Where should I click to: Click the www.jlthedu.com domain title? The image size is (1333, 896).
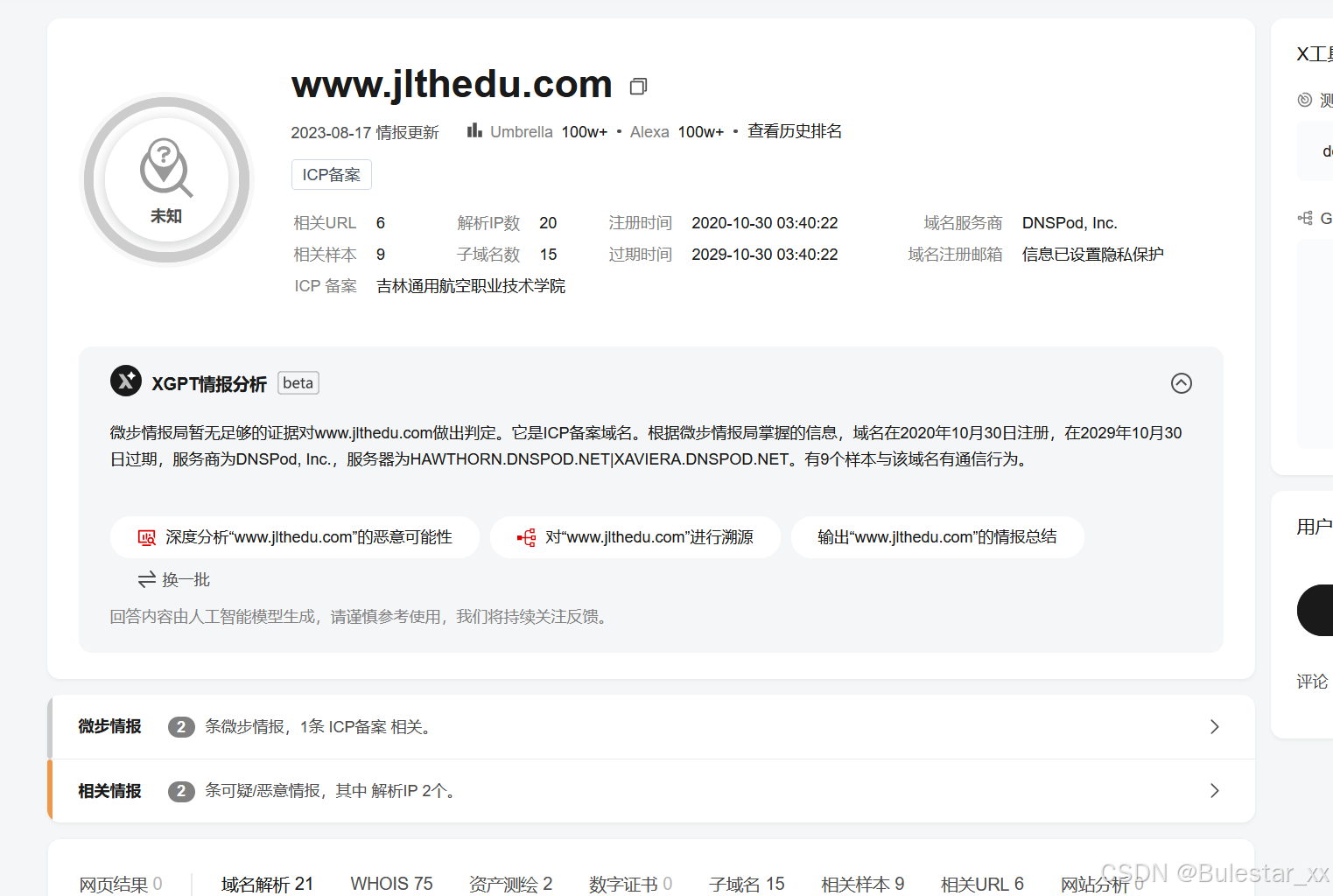coord(452,84)
